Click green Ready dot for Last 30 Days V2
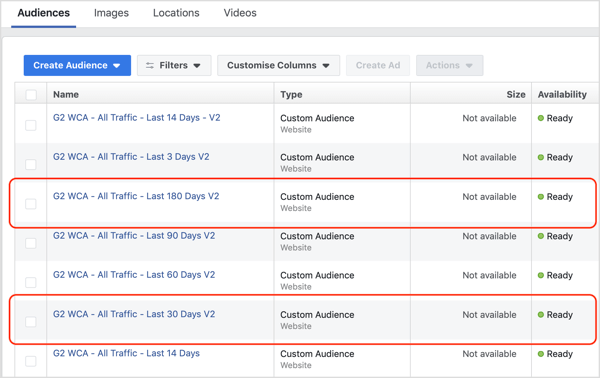This screenshot has width=600, height=378. 541,314
